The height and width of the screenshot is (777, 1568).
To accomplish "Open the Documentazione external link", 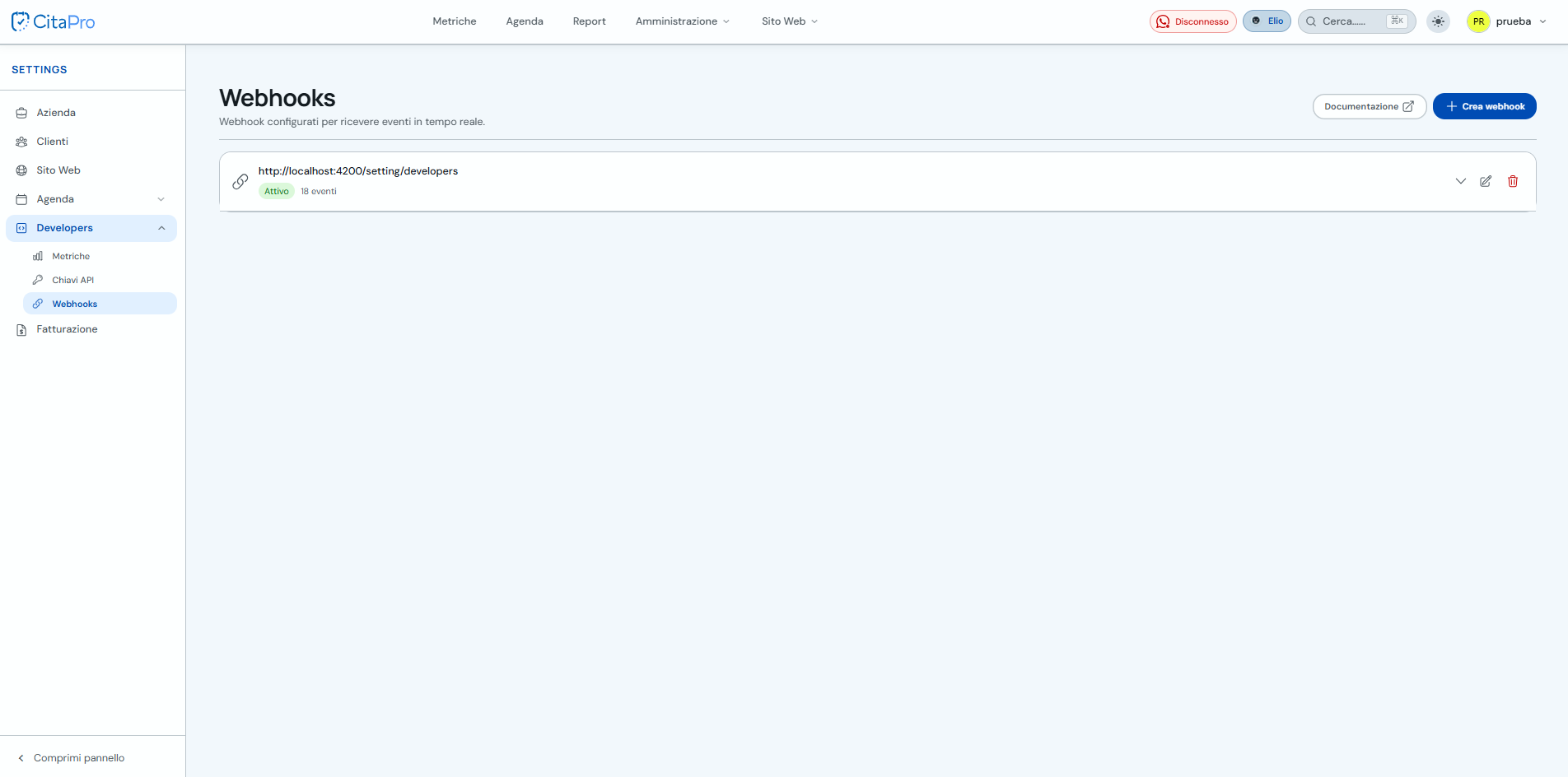I will tap(1369, 106).
